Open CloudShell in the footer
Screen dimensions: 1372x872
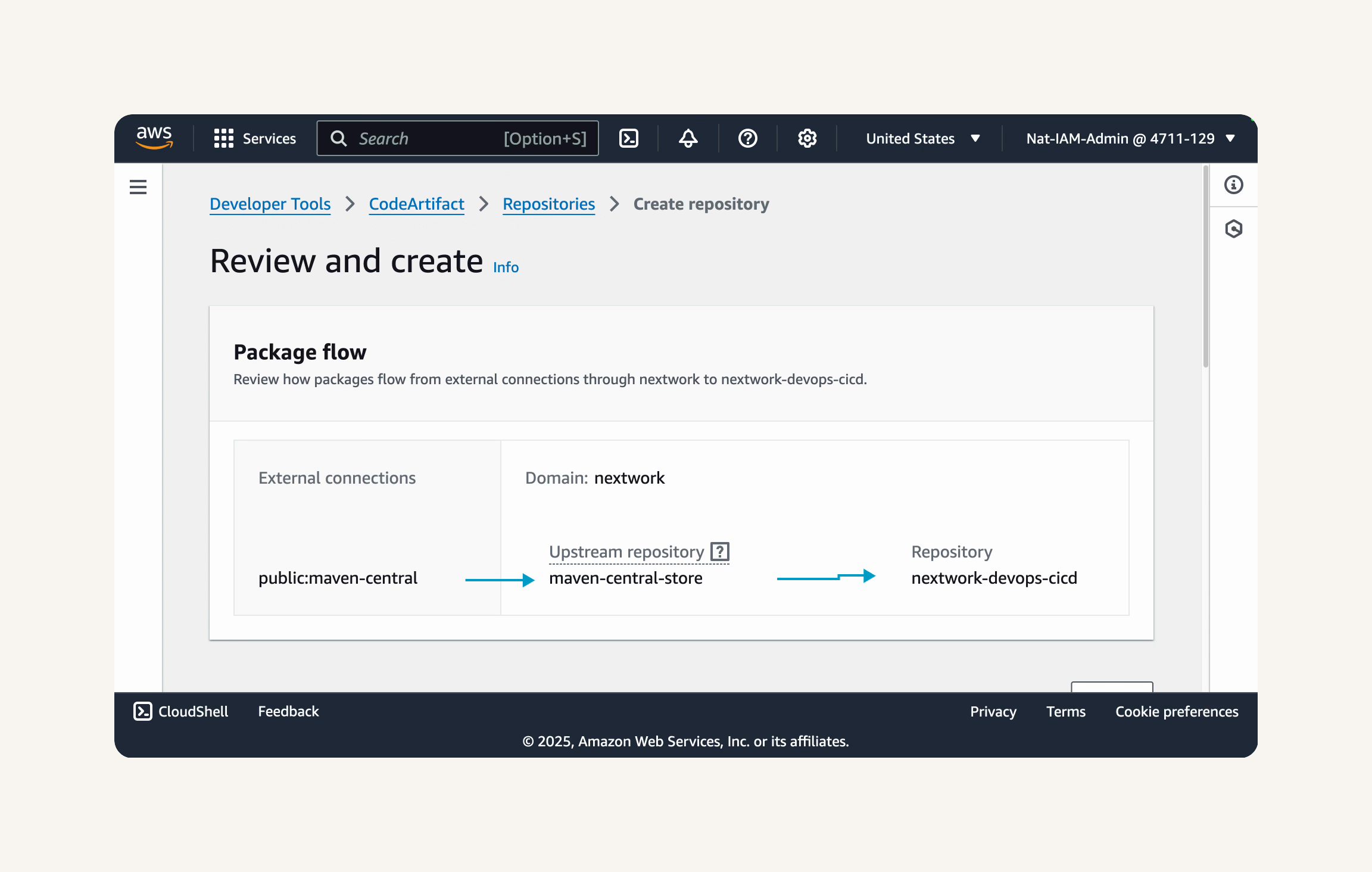181,711
